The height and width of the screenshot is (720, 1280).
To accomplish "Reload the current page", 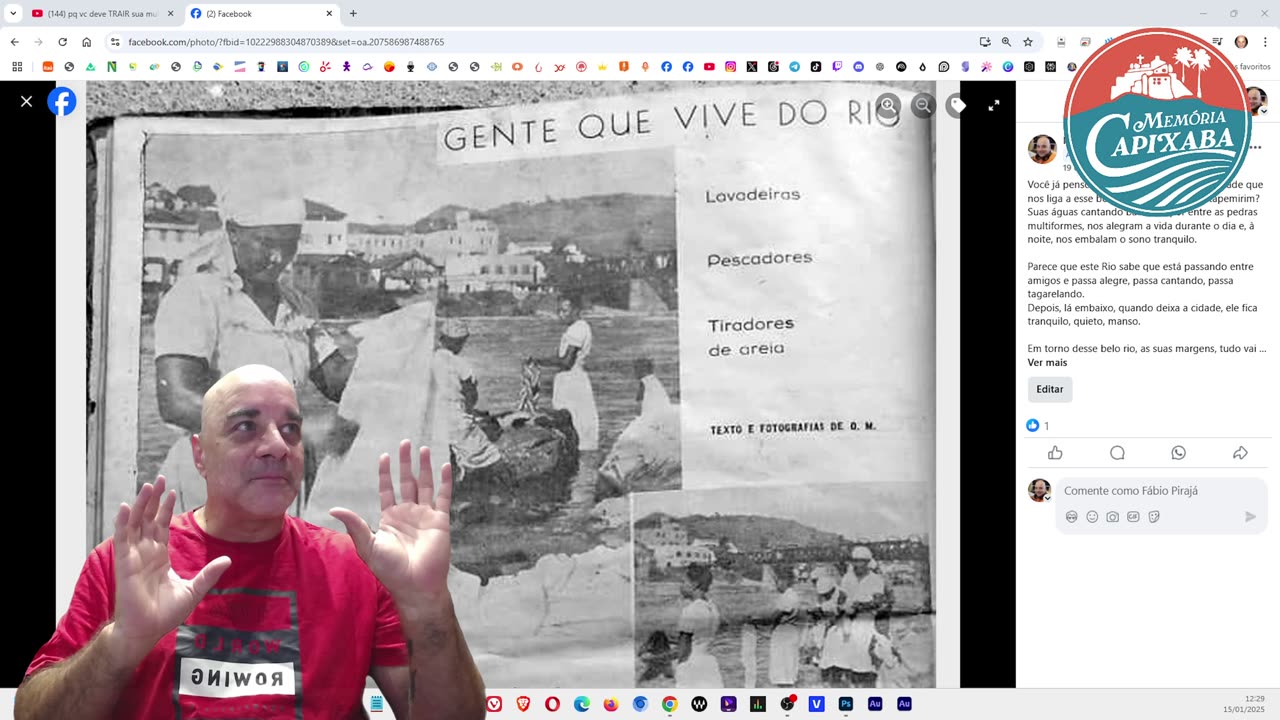I will point(62,42).
